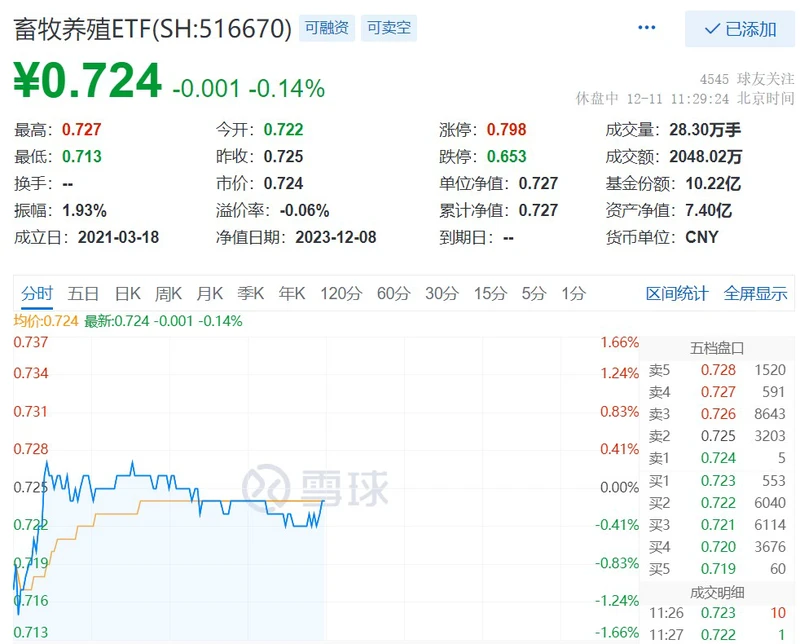Click the 成交量 value 28.30万手

pos(705,130)
